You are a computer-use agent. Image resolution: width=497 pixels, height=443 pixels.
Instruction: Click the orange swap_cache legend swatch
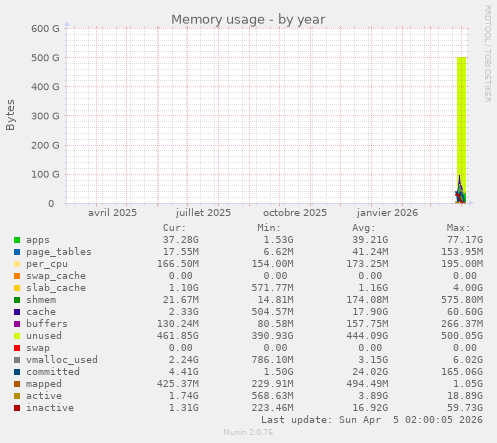(x=17, y=276)
